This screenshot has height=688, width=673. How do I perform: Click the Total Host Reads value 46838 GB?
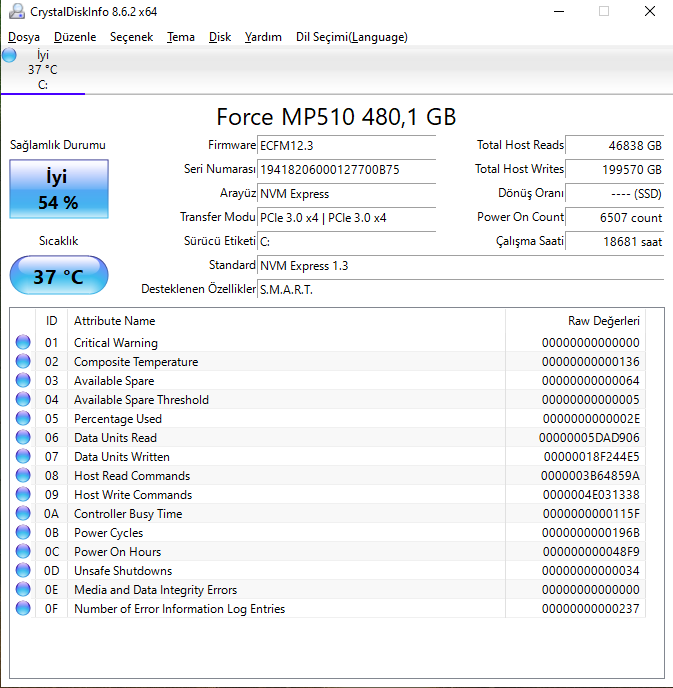click(x=615, y=145)
